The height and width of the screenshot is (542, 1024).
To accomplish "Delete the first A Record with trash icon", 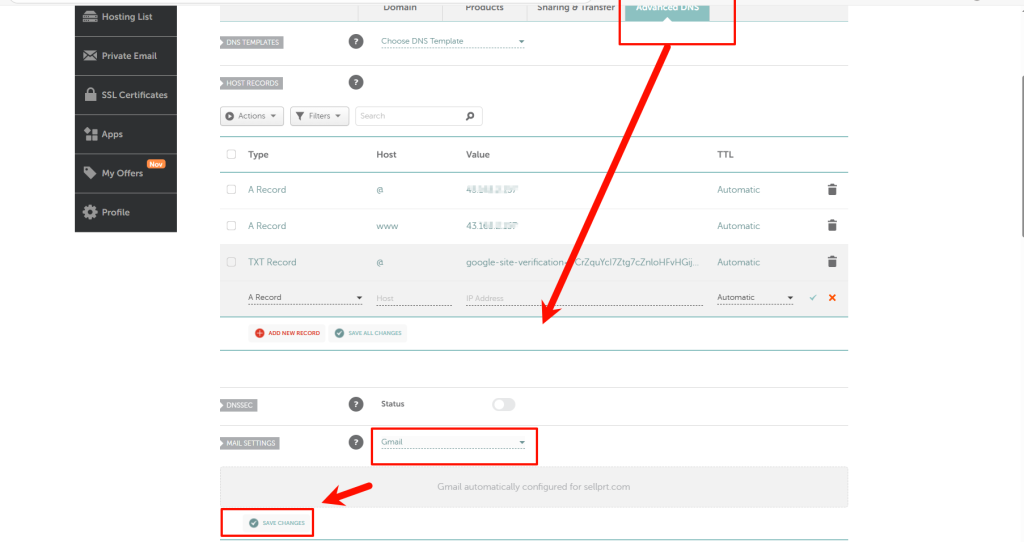I will (x=831, y=189).
